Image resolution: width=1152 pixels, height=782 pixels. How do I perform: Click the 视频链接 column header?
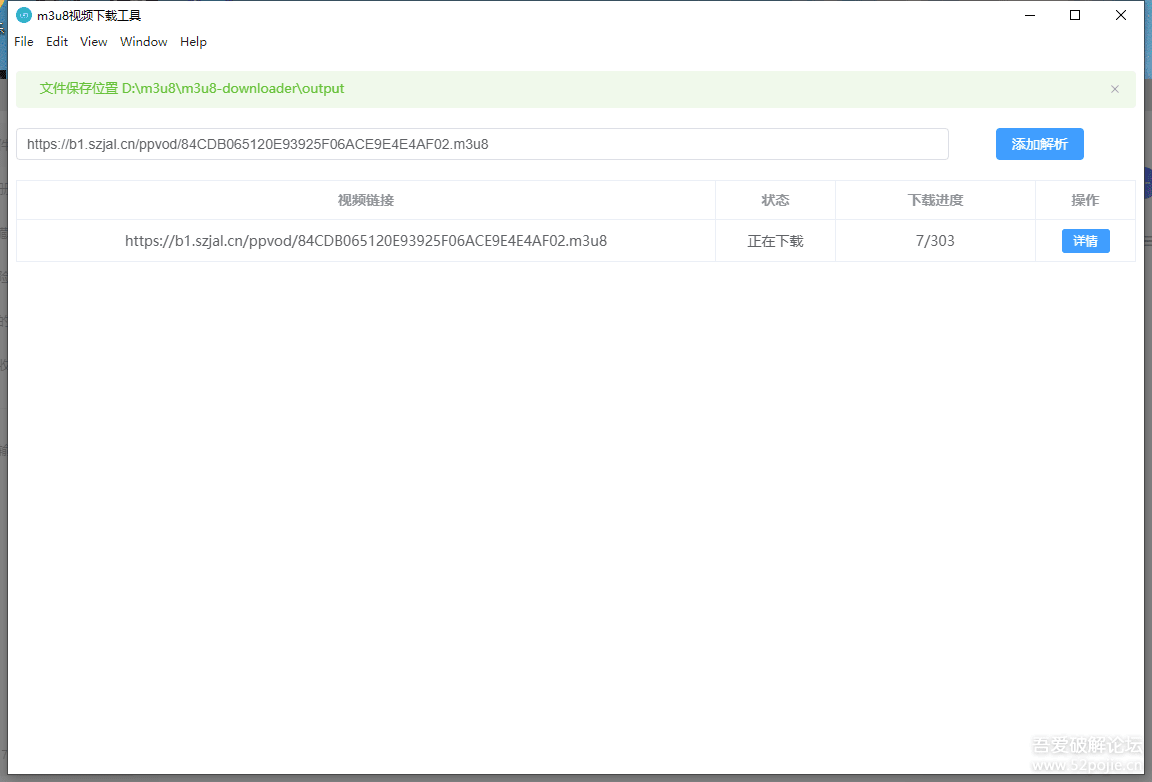366,200
